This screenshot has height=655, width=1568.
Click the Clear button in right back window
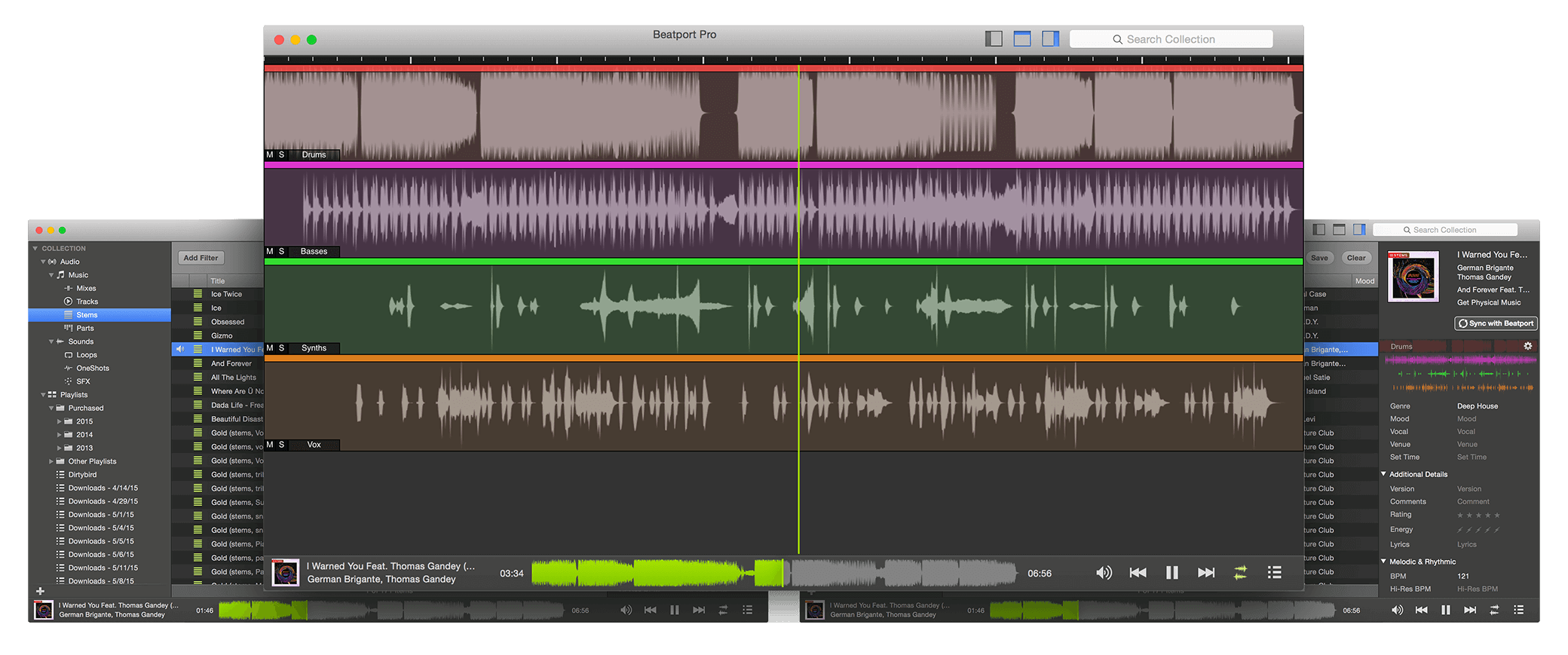point(1356,258)
